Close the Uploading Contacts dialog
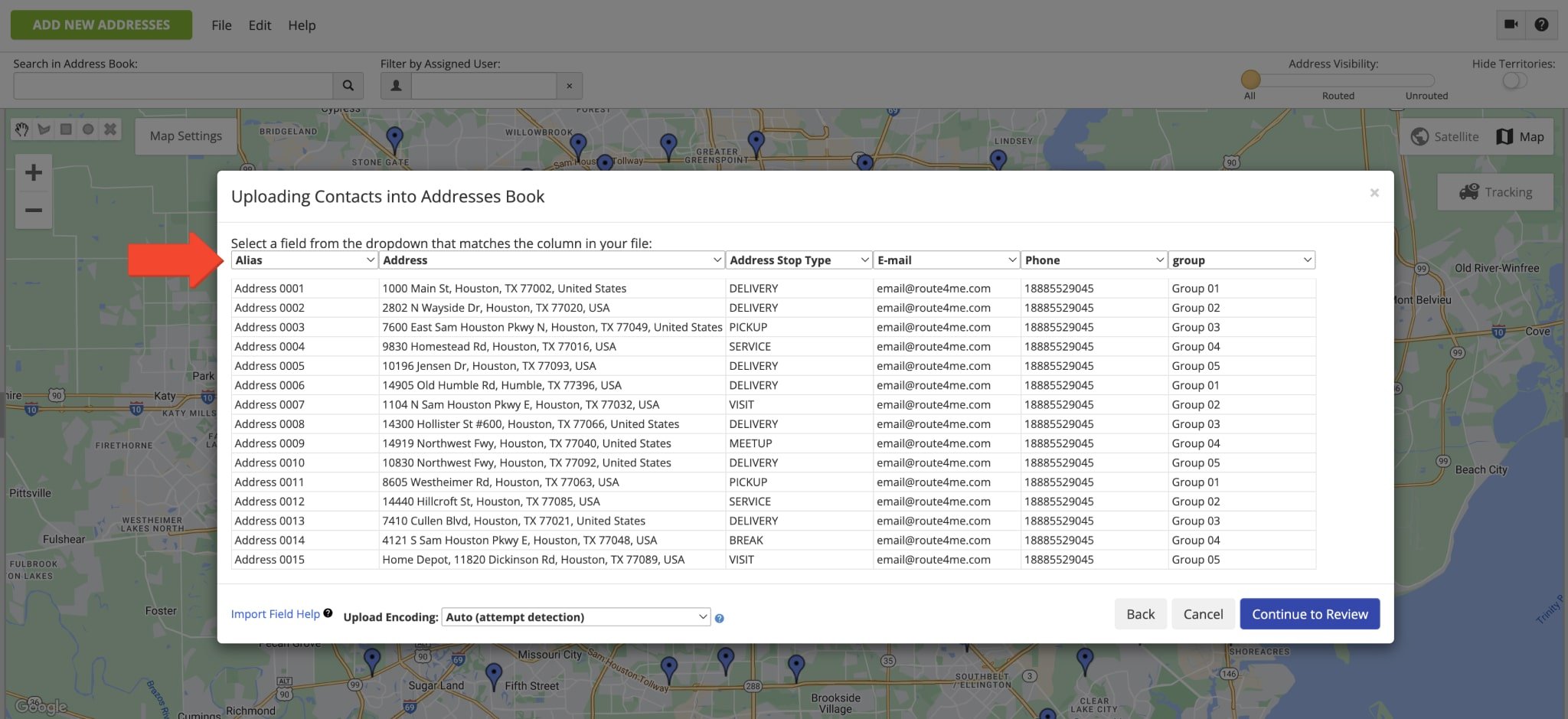The width and height of the screenshot is (1568, 719). click(1374, 193)
